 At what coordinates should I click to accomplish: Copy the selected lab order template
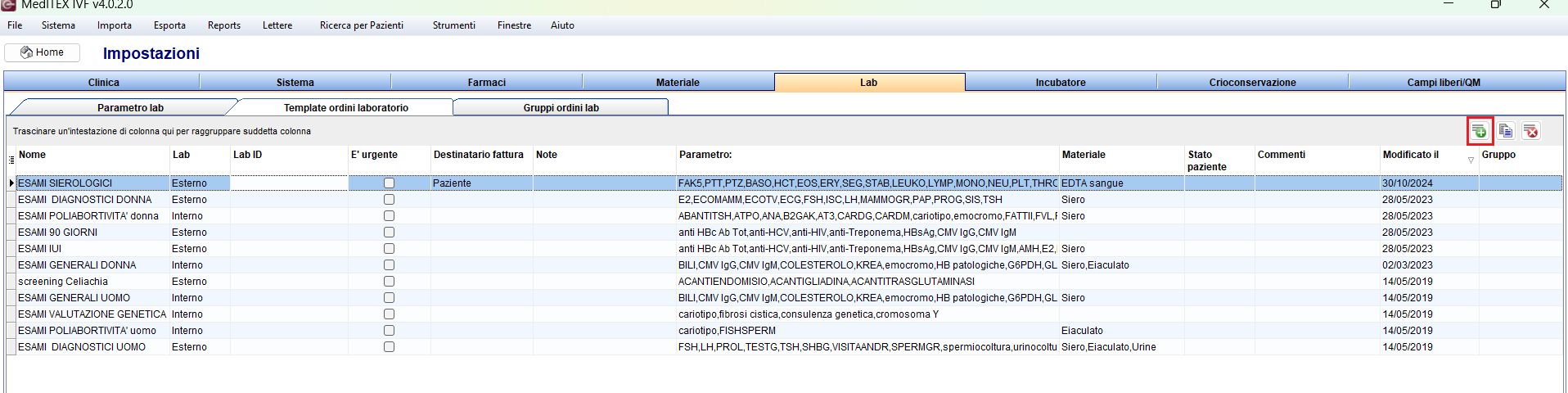tap(1506, 131)
